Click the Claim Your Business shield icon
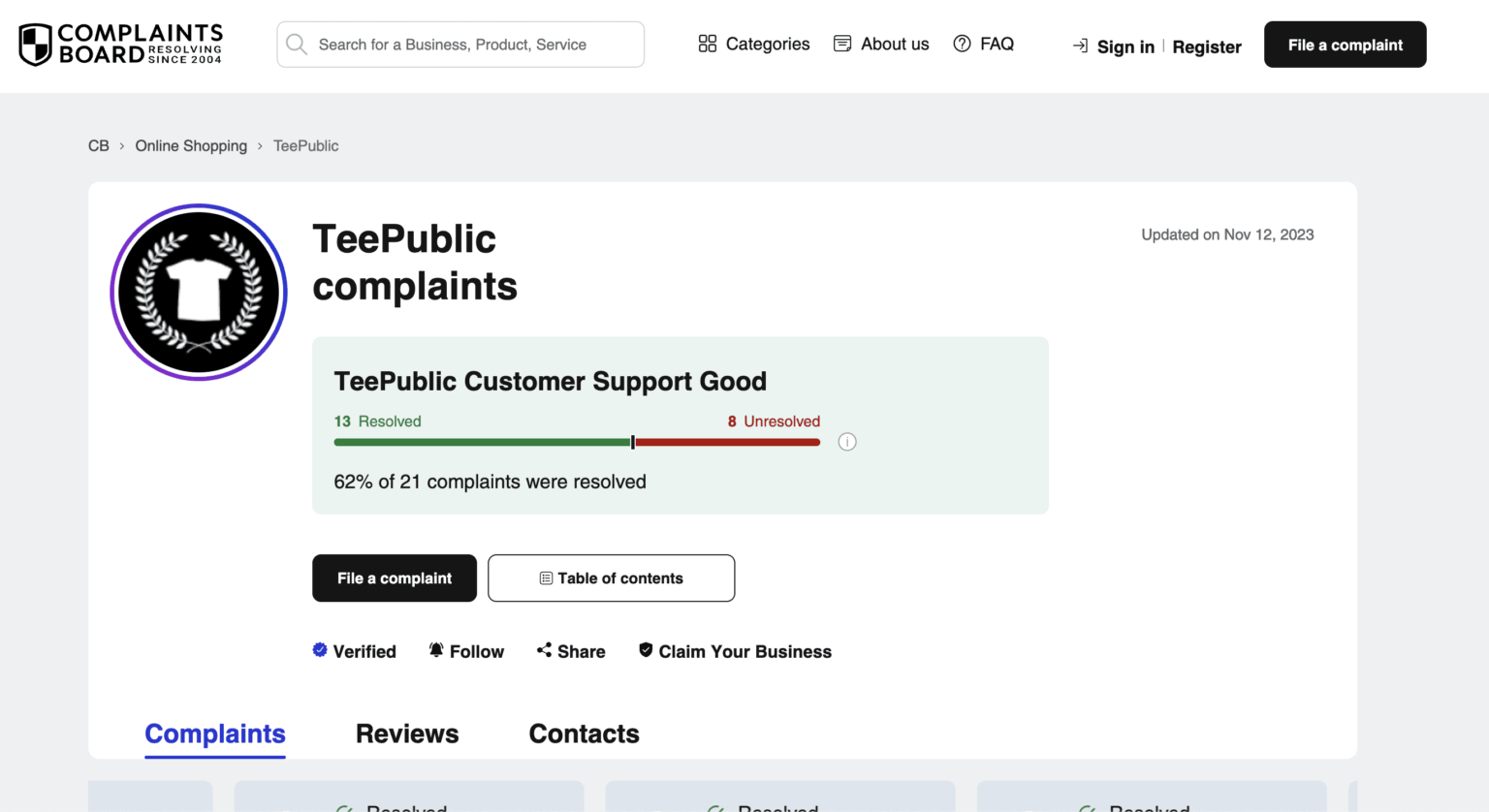 tap(645, 649)
